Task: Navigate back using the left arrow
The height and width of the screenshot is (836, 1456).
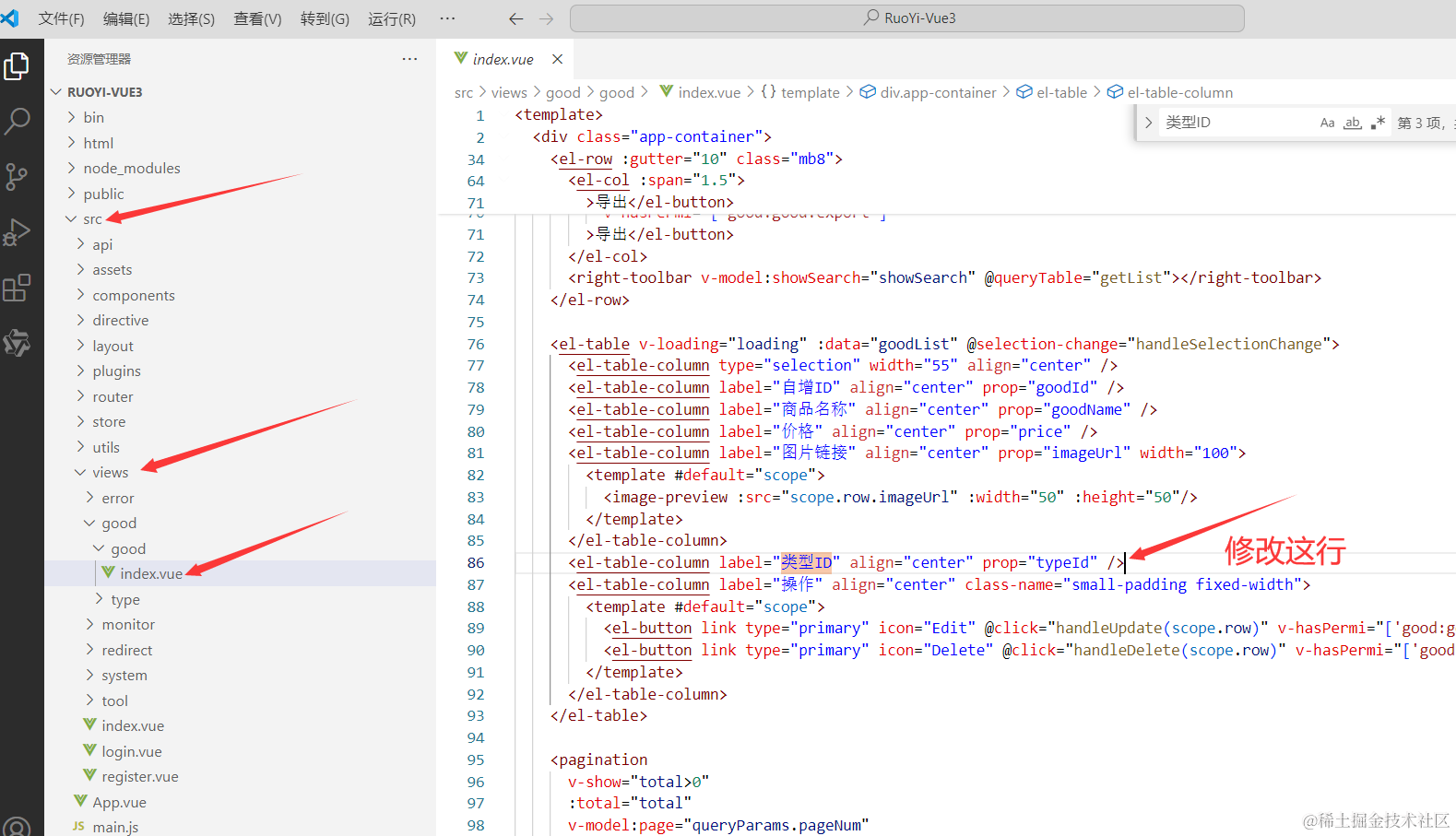Action: pyautogui.click(x=515, y=18)
